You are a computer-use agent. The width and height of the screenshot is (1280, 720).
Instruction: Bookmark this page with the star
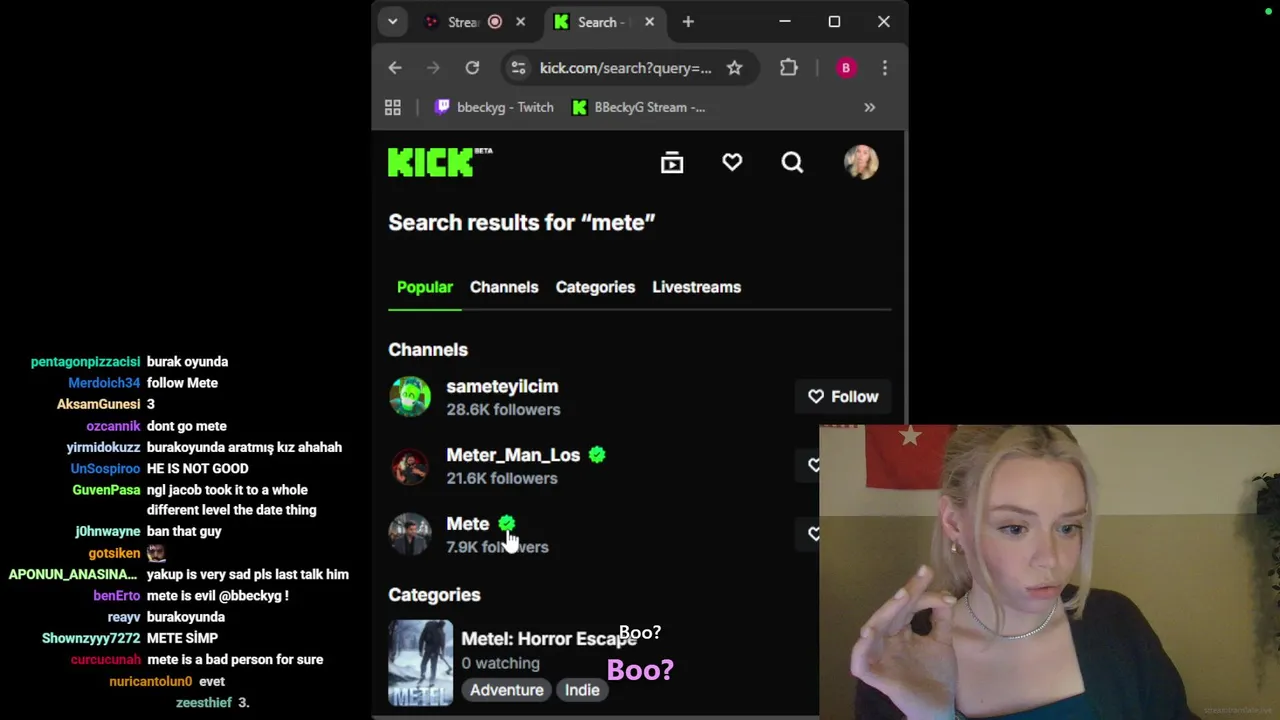(x=735, y=68)
